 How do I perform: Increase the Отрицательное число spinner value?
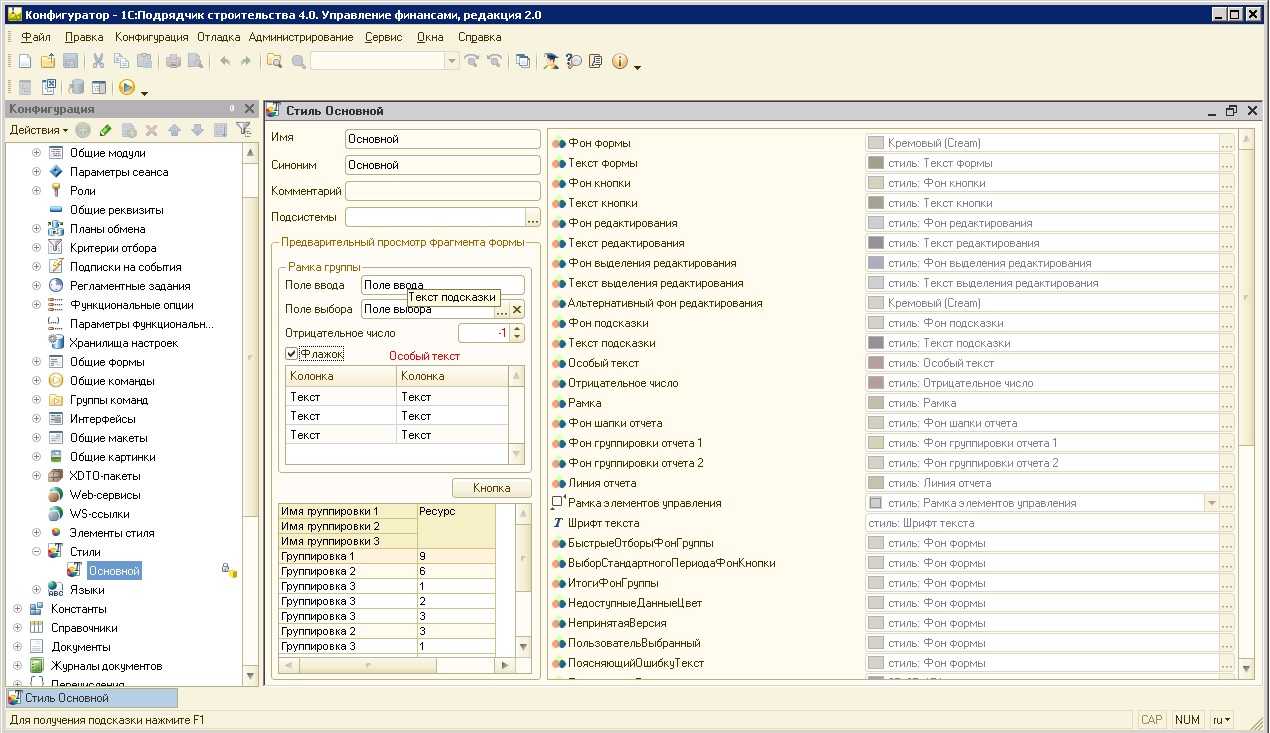(x=517, y=329)
